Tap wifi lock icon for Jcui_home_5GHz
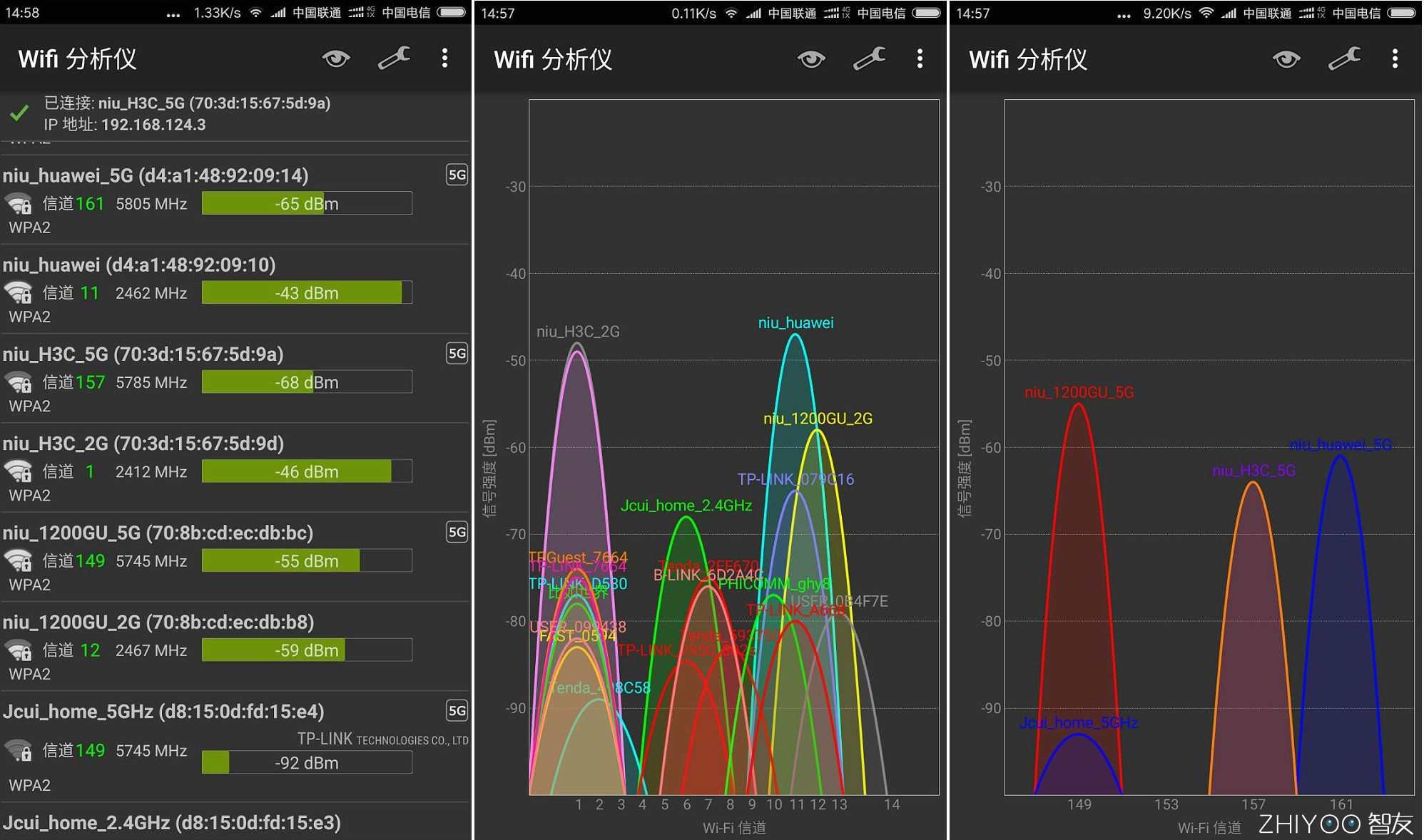 tap(19, 751)
